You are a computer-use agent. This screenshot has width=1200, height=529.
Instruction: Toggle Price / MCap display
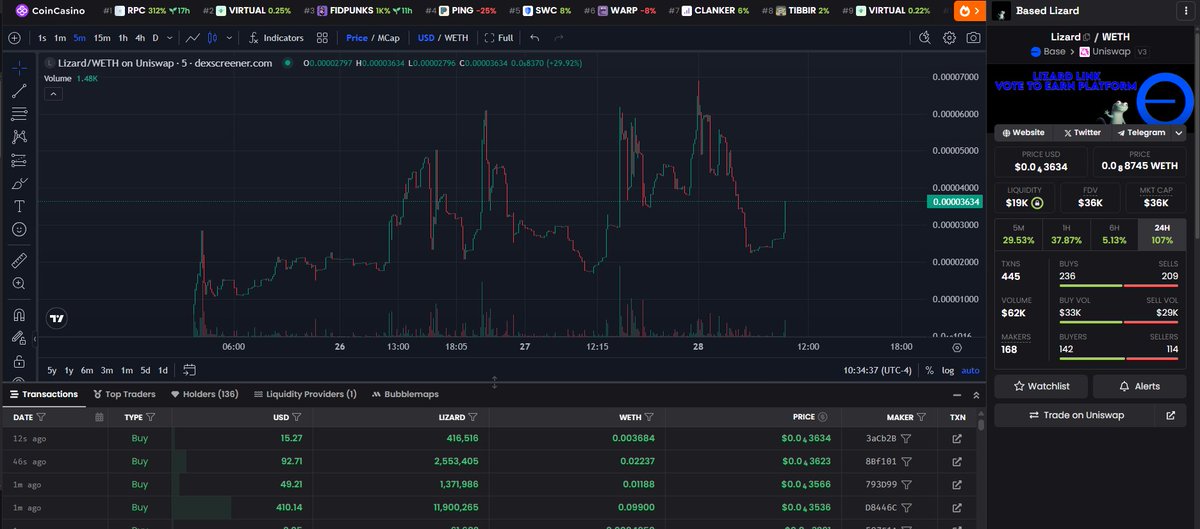coord(372,38)
